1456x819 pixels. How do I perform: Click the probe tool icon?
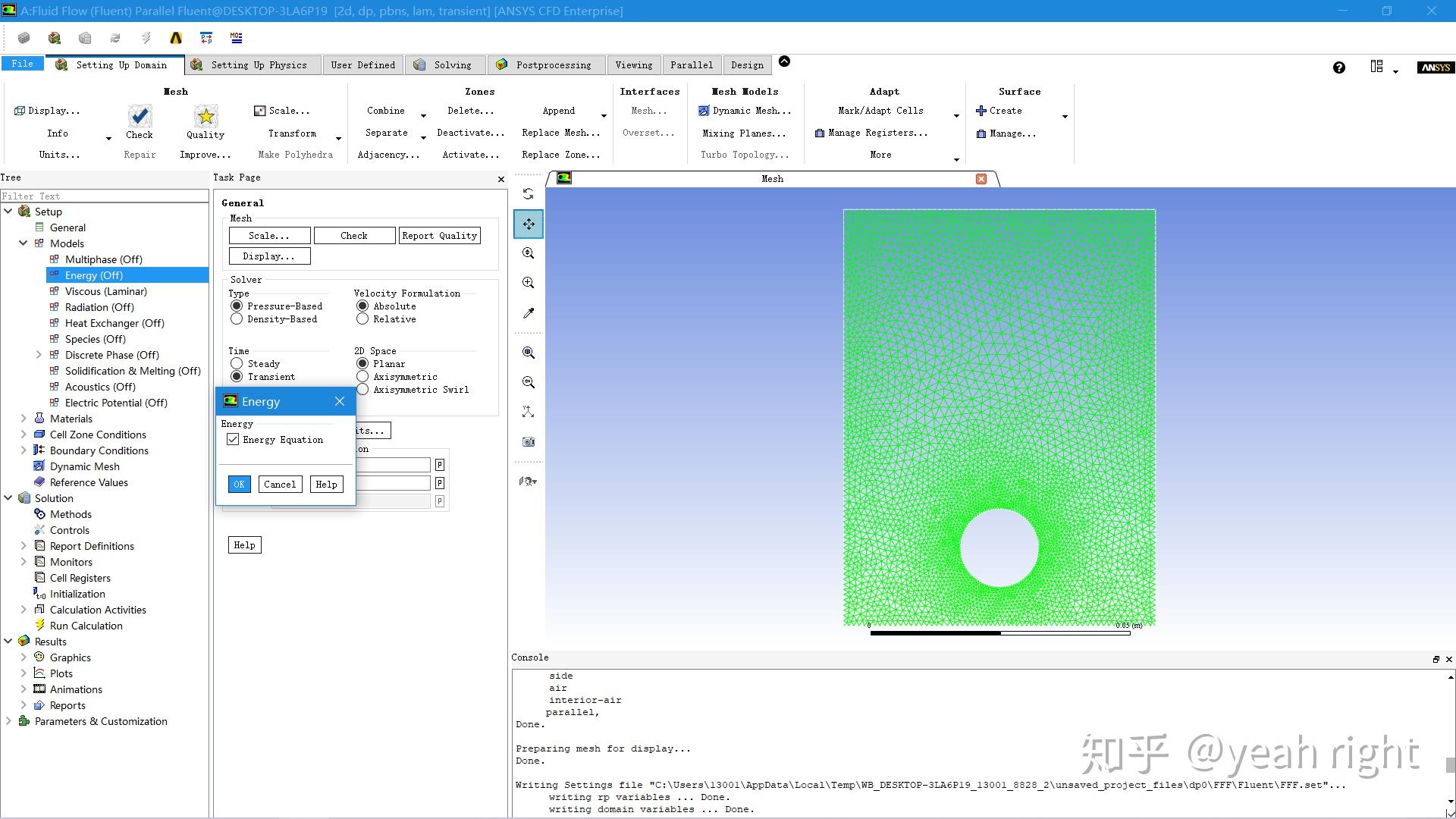coord(529,313)
